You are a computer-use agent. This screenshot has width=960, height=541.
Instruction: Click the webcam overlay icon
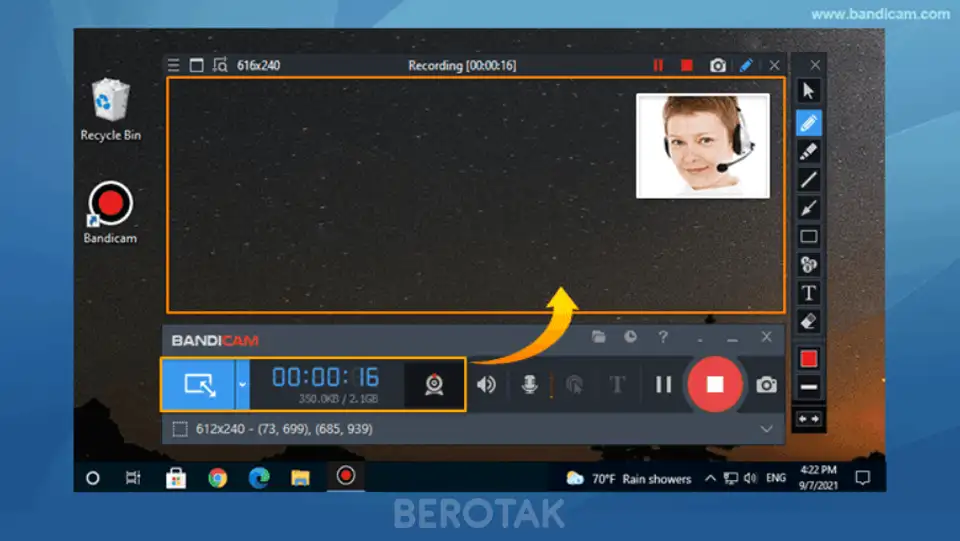434,384
